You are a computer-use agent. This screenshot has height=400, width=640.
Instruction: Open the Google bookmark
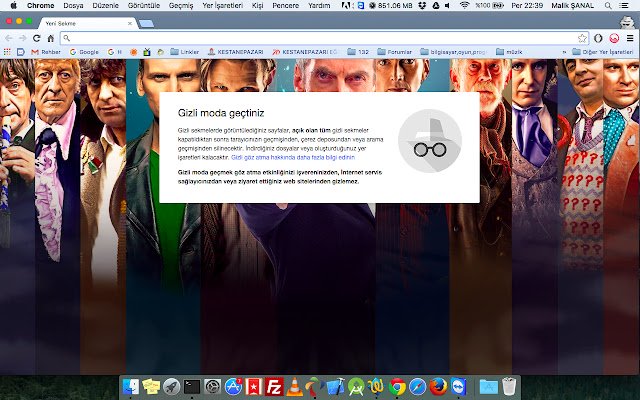pyautogui.click(x=84, y=52)
